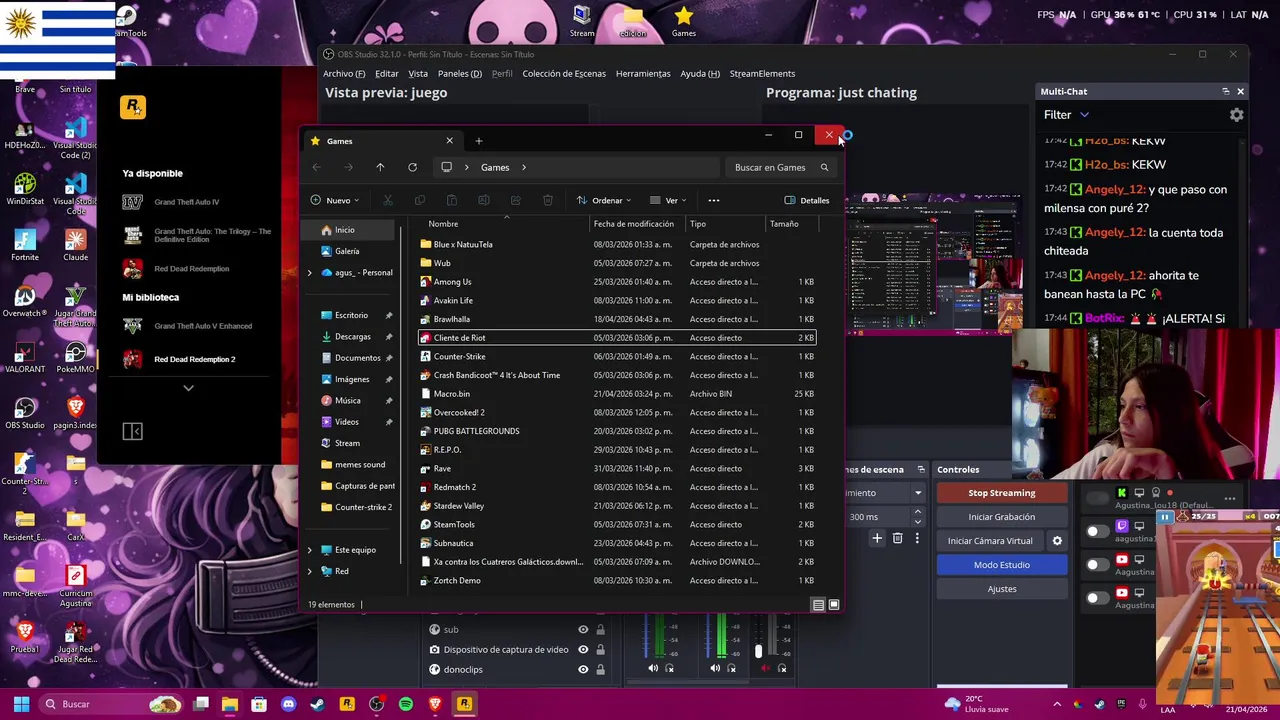Open Spotify from the taskbar
The height and width of the screenshot is (720, 1280).
tap(405, 704)
